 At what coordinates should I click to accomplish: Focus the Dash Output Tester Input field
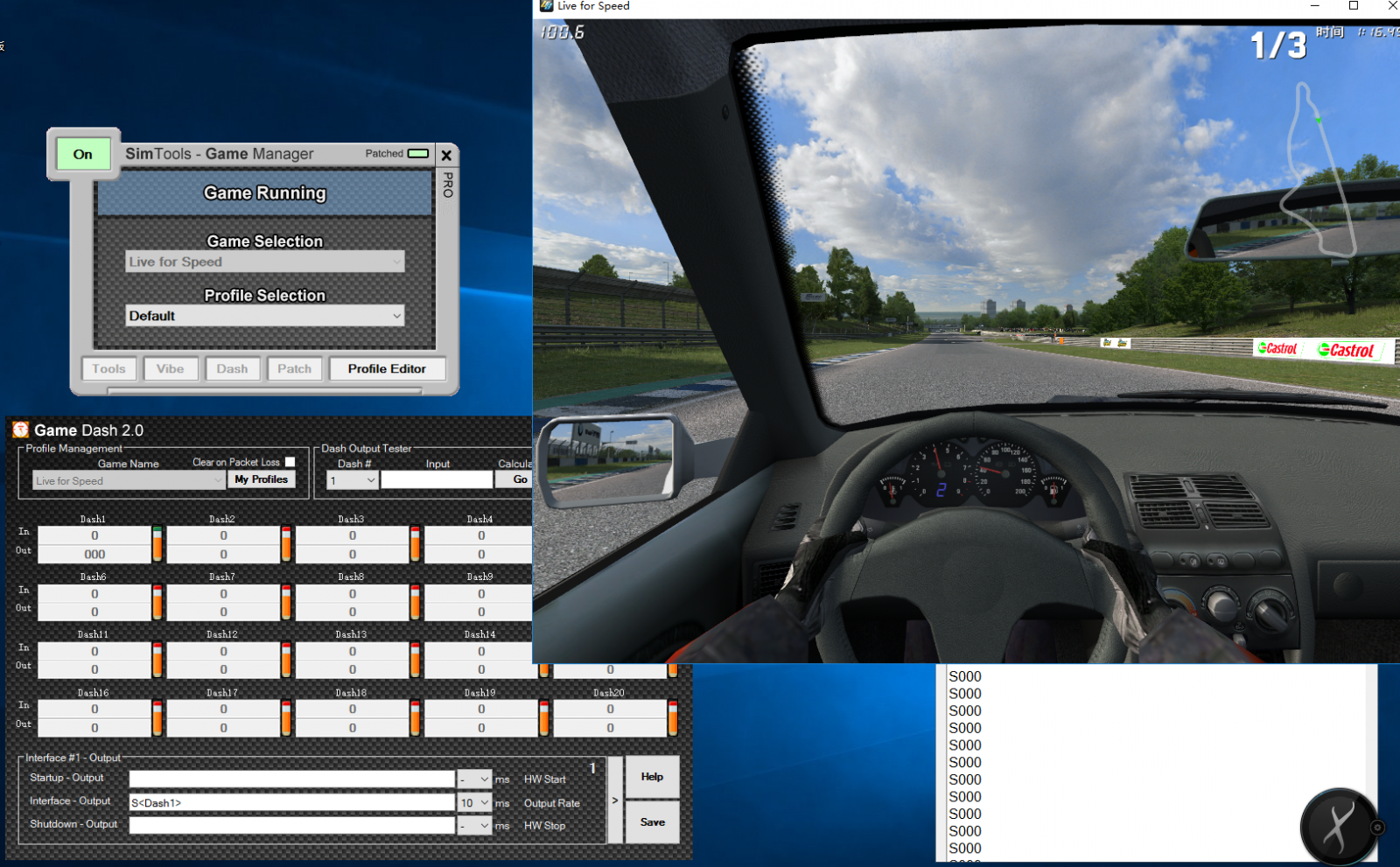[x=437, y=480]
